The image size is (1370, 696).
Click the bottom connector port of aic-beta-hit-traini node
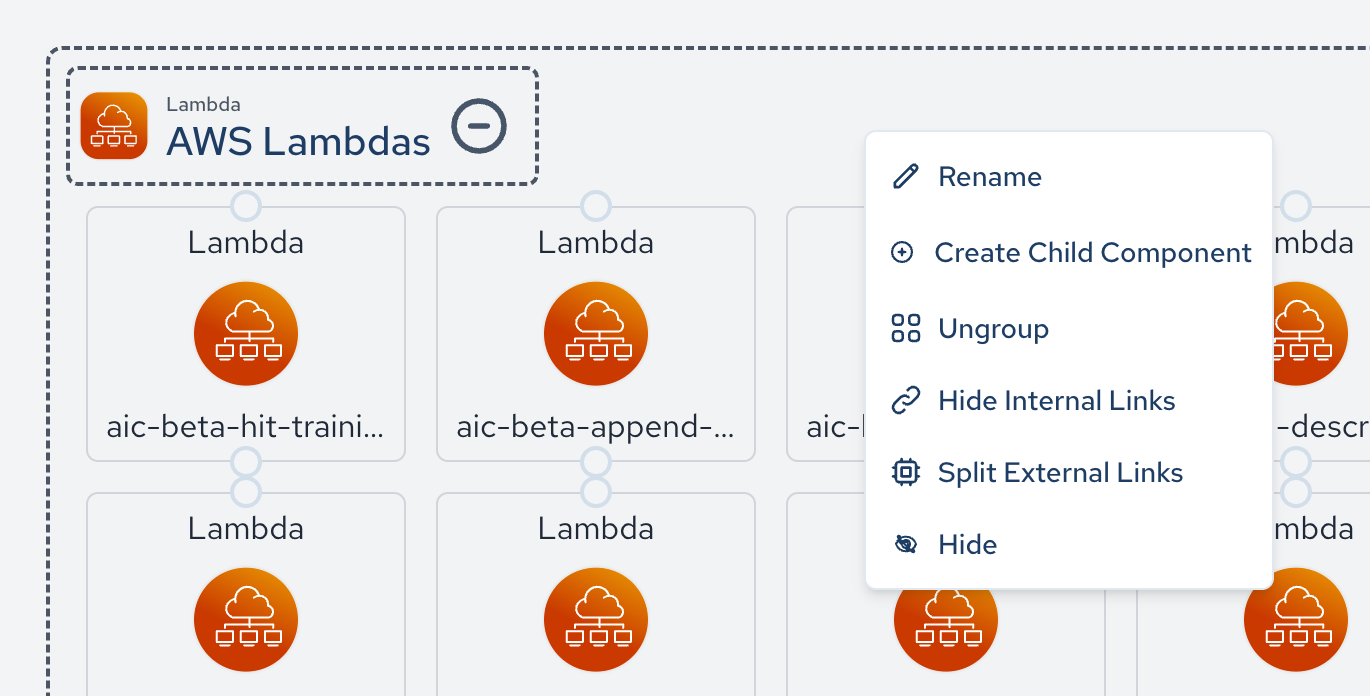tap(246, 462)
